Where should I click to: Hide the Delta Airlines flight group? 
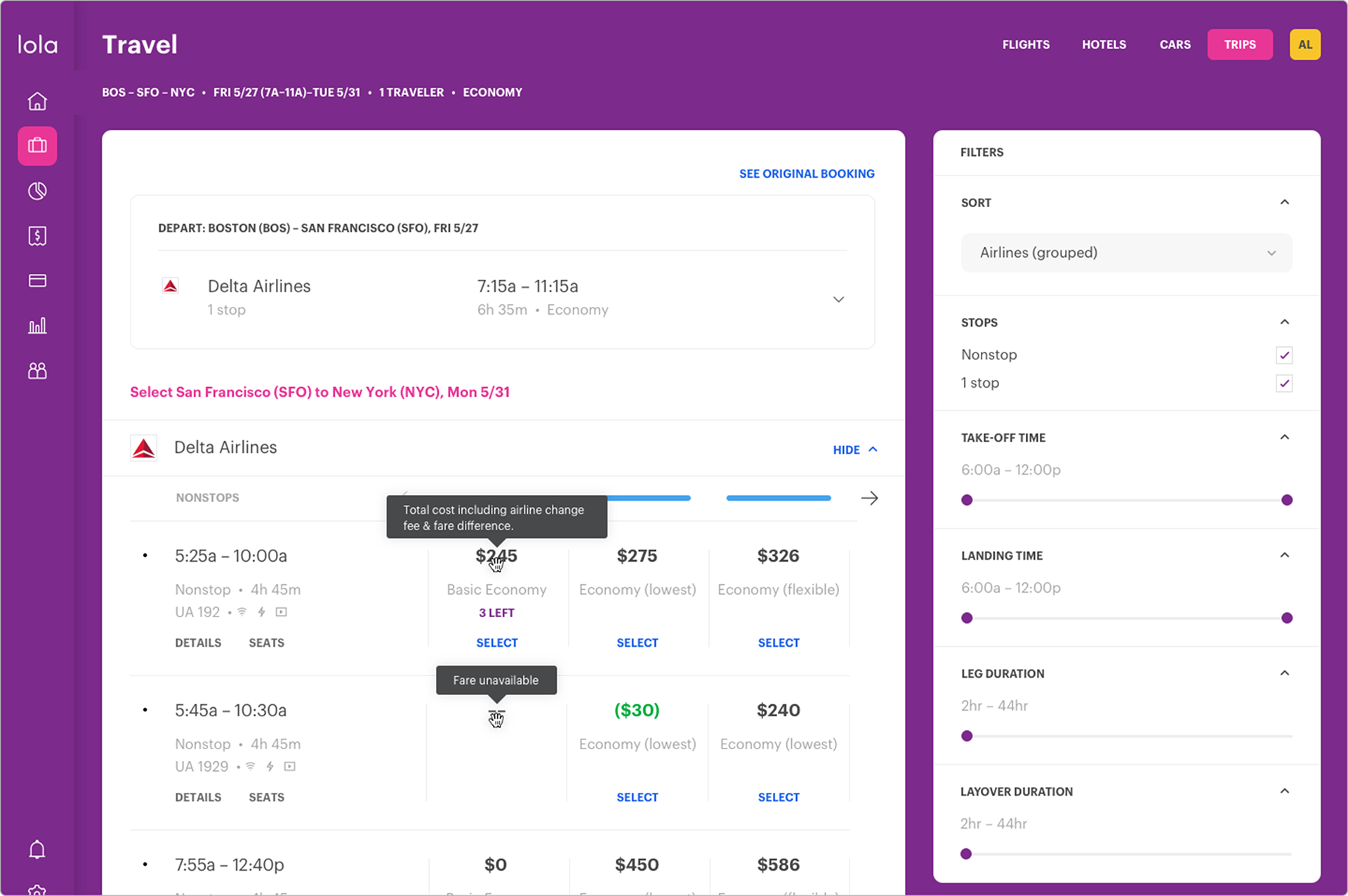[854, 449]
